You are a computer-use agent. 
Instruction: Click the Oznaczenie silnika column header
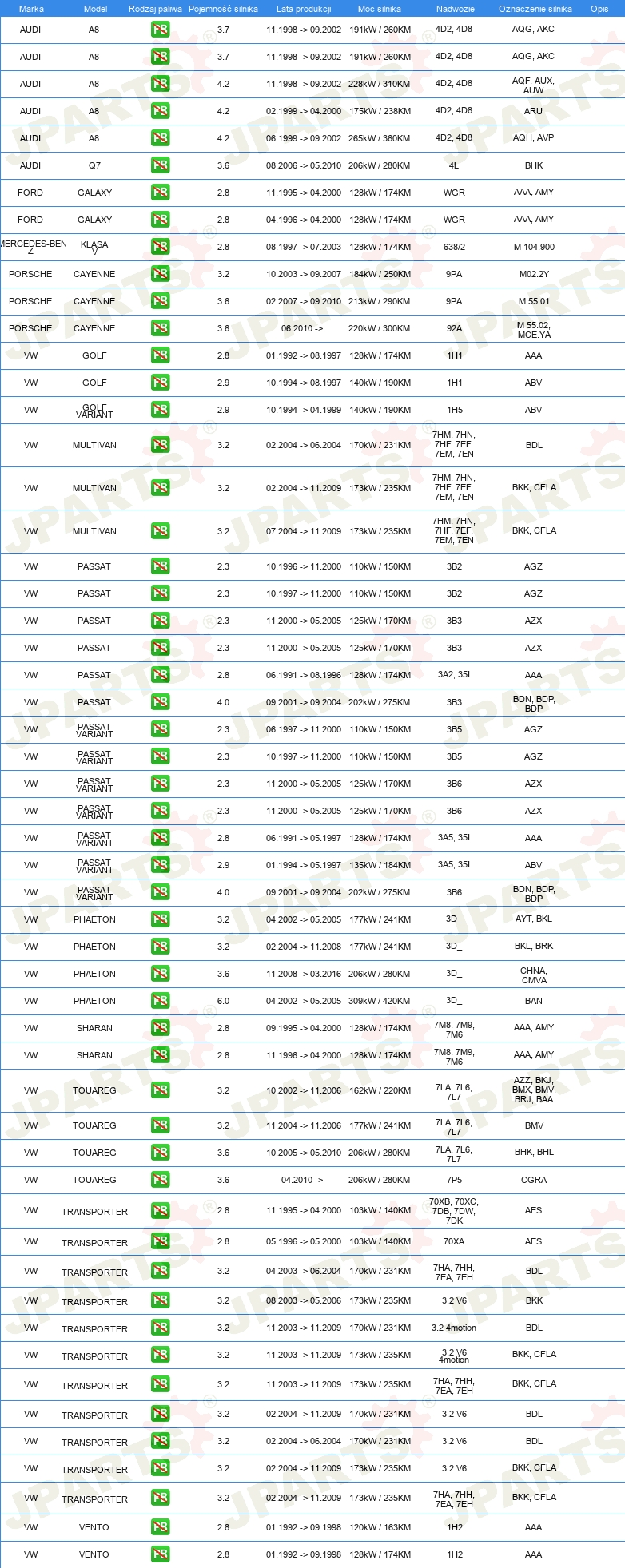[535, 9]
